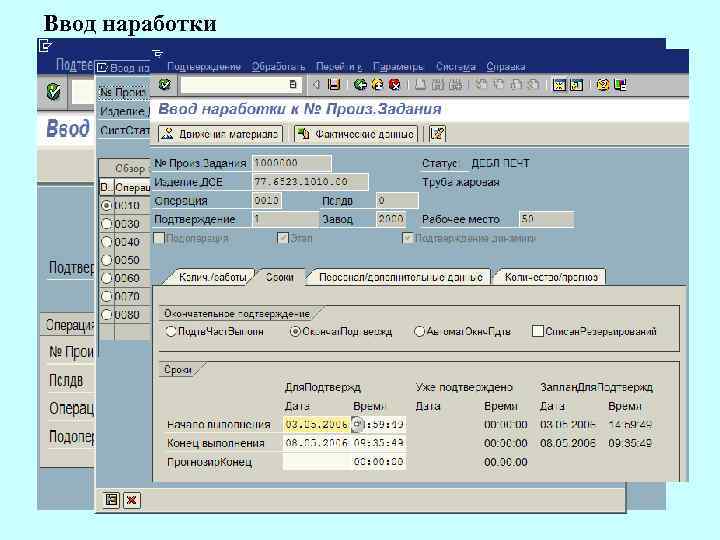Go to first page icon

[481, 85]
